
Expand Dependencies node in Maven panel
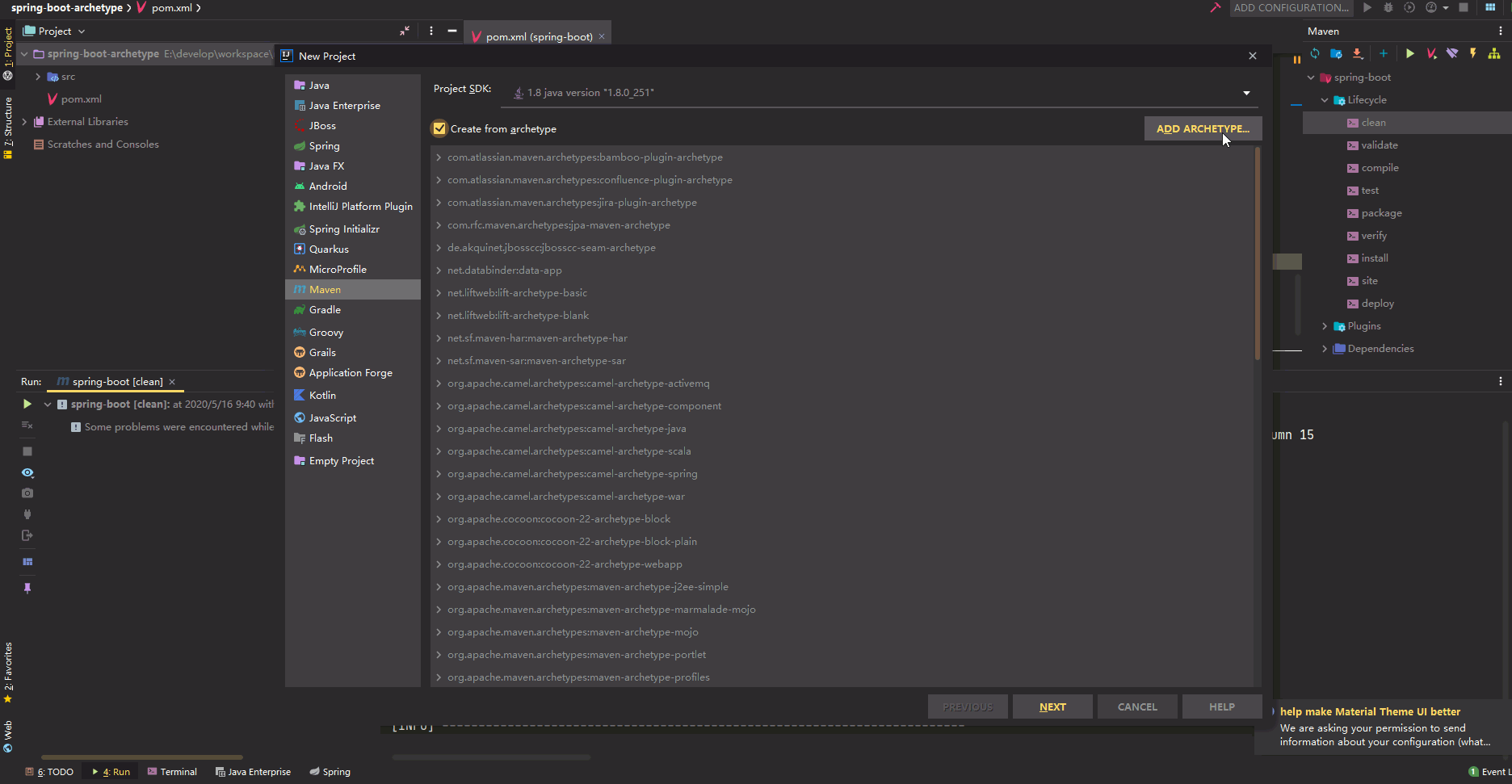1325,349
